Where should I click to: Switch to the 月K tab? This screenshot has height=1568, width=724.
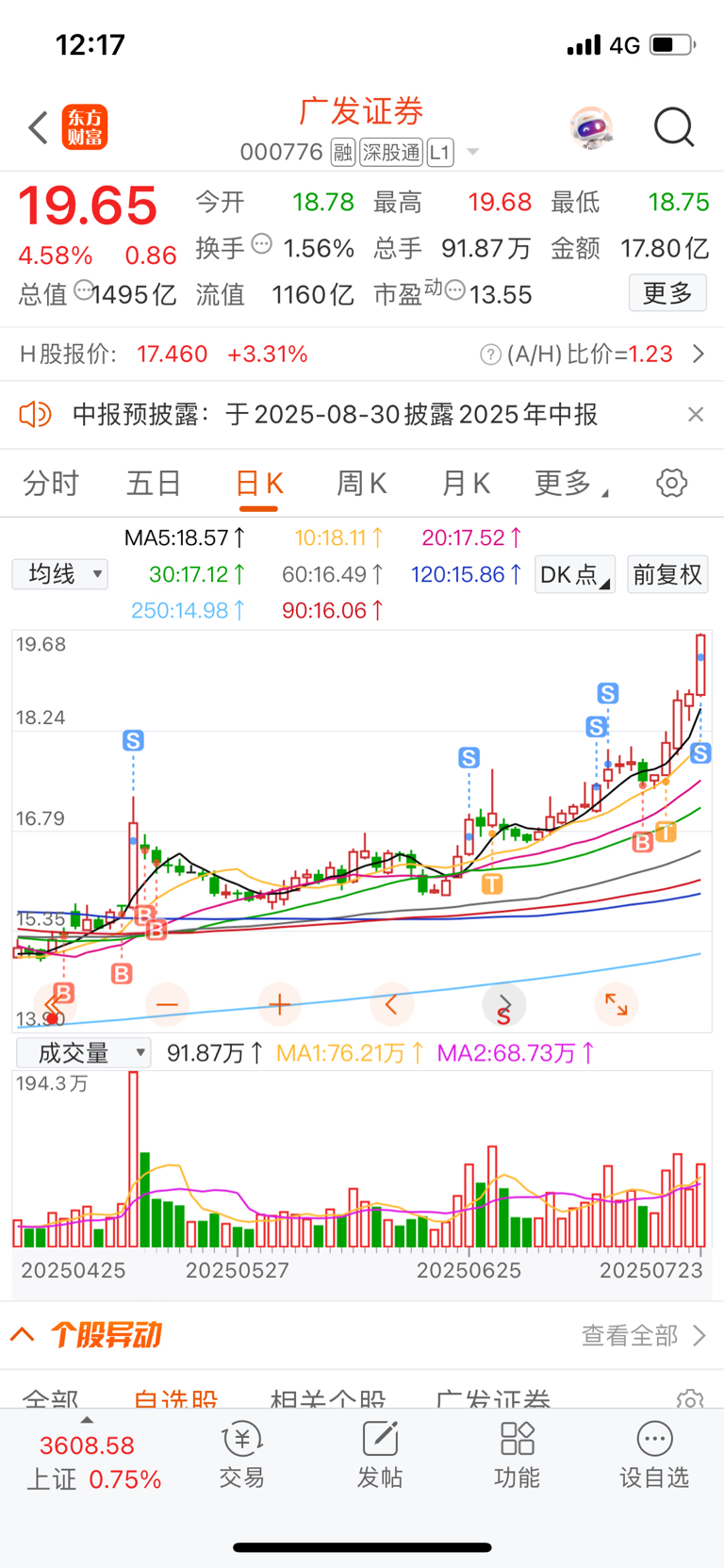pos(465,484)
